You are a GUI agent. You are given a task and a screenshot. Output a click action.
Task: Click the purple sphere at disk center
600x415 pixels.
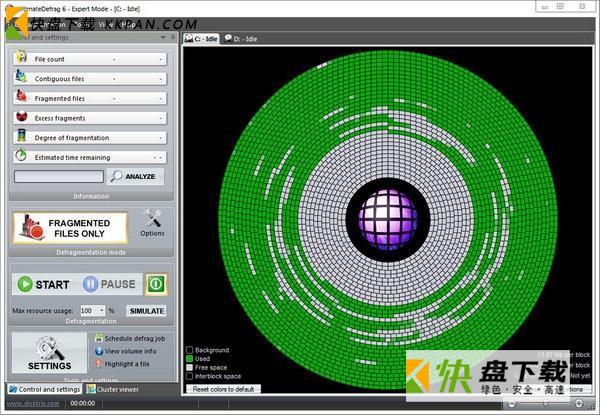[x=388, y=219]
